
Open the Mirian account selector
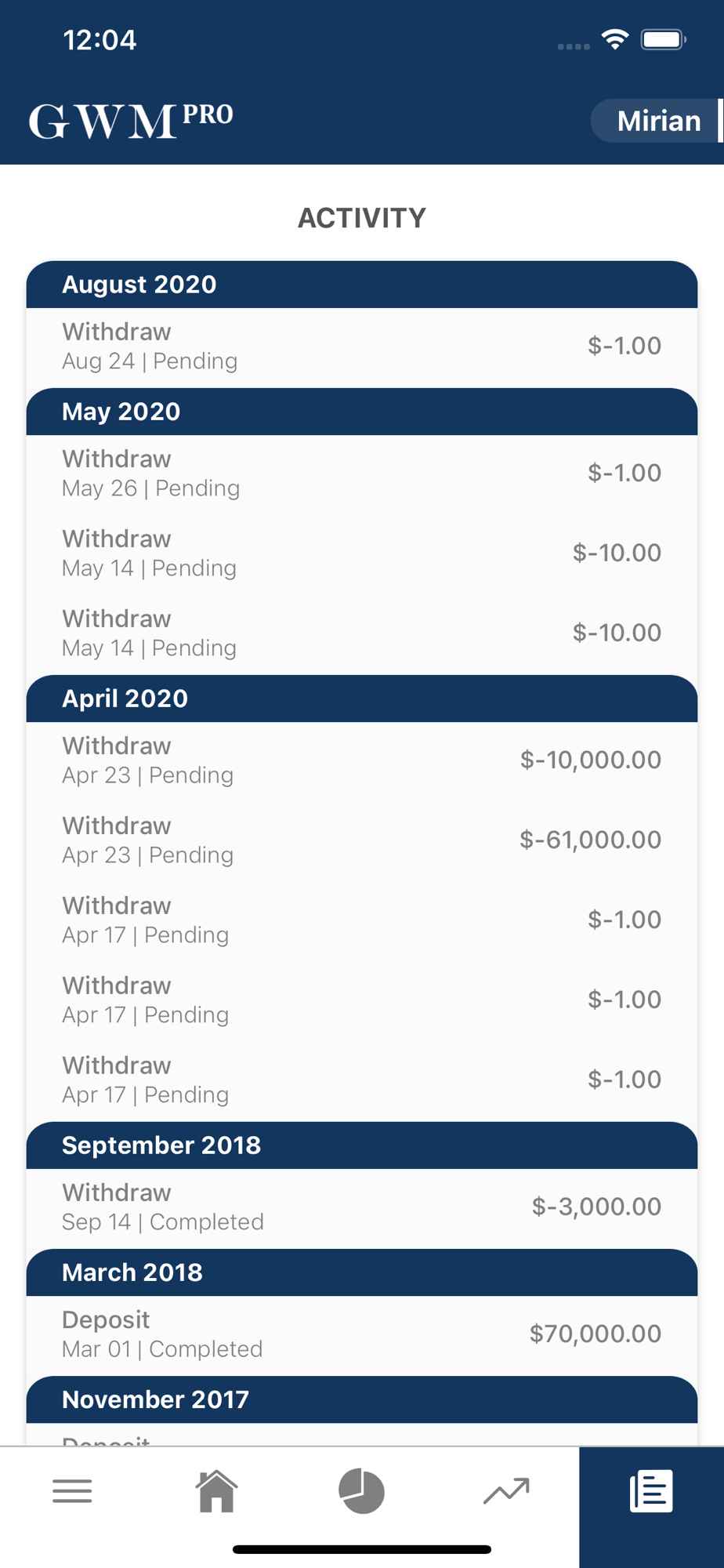click(x=657, y=121)
